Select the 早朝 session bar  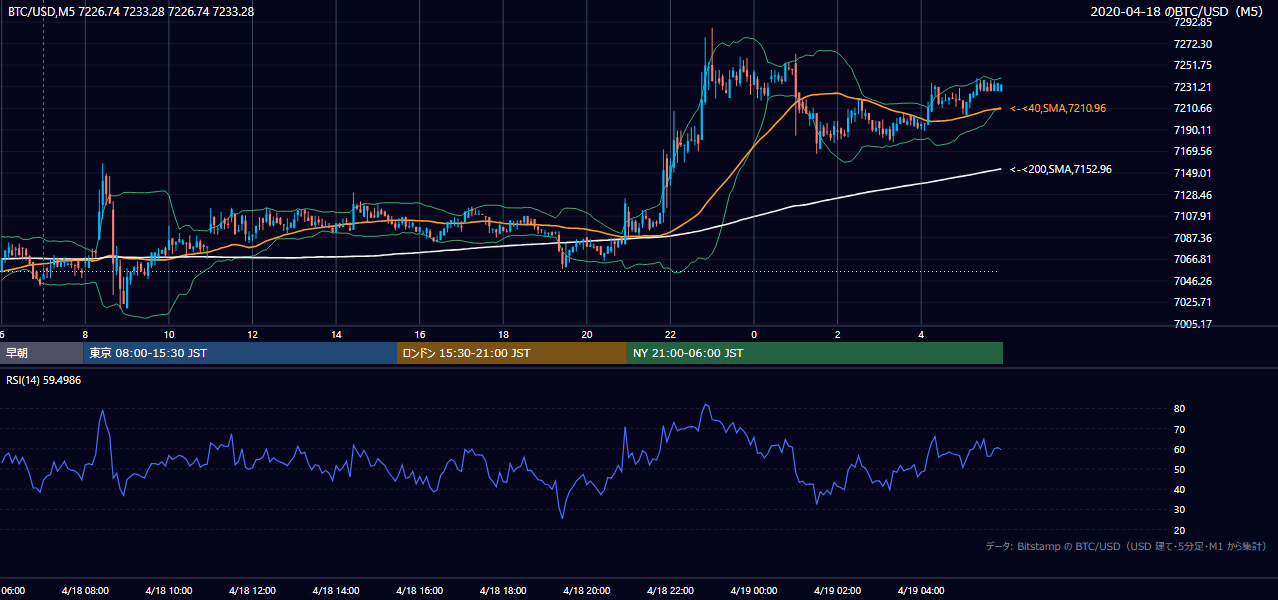pos(42,353)
